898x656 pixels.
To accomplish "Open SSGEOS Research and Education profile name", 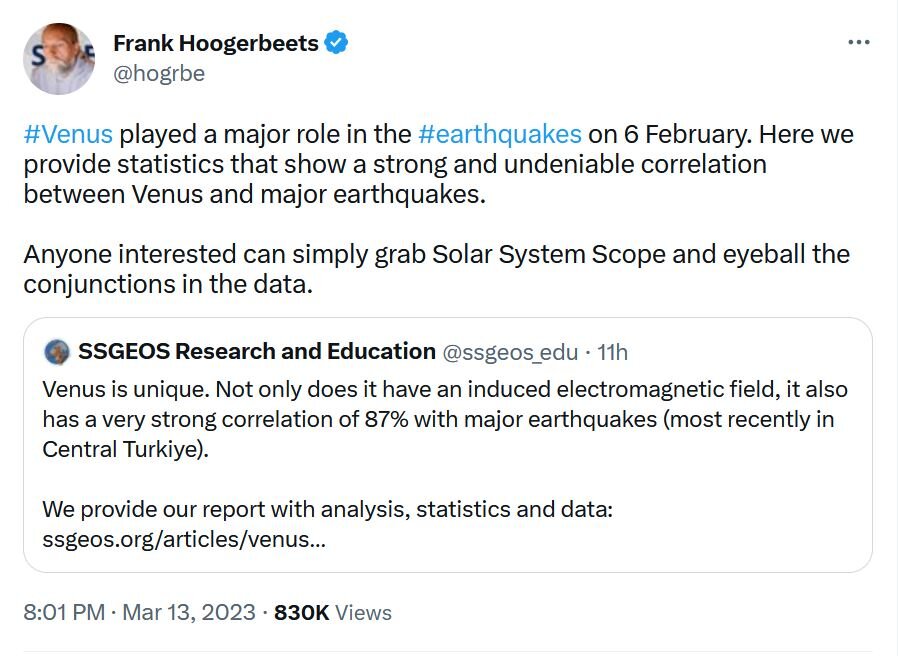I will coord(256,352).
